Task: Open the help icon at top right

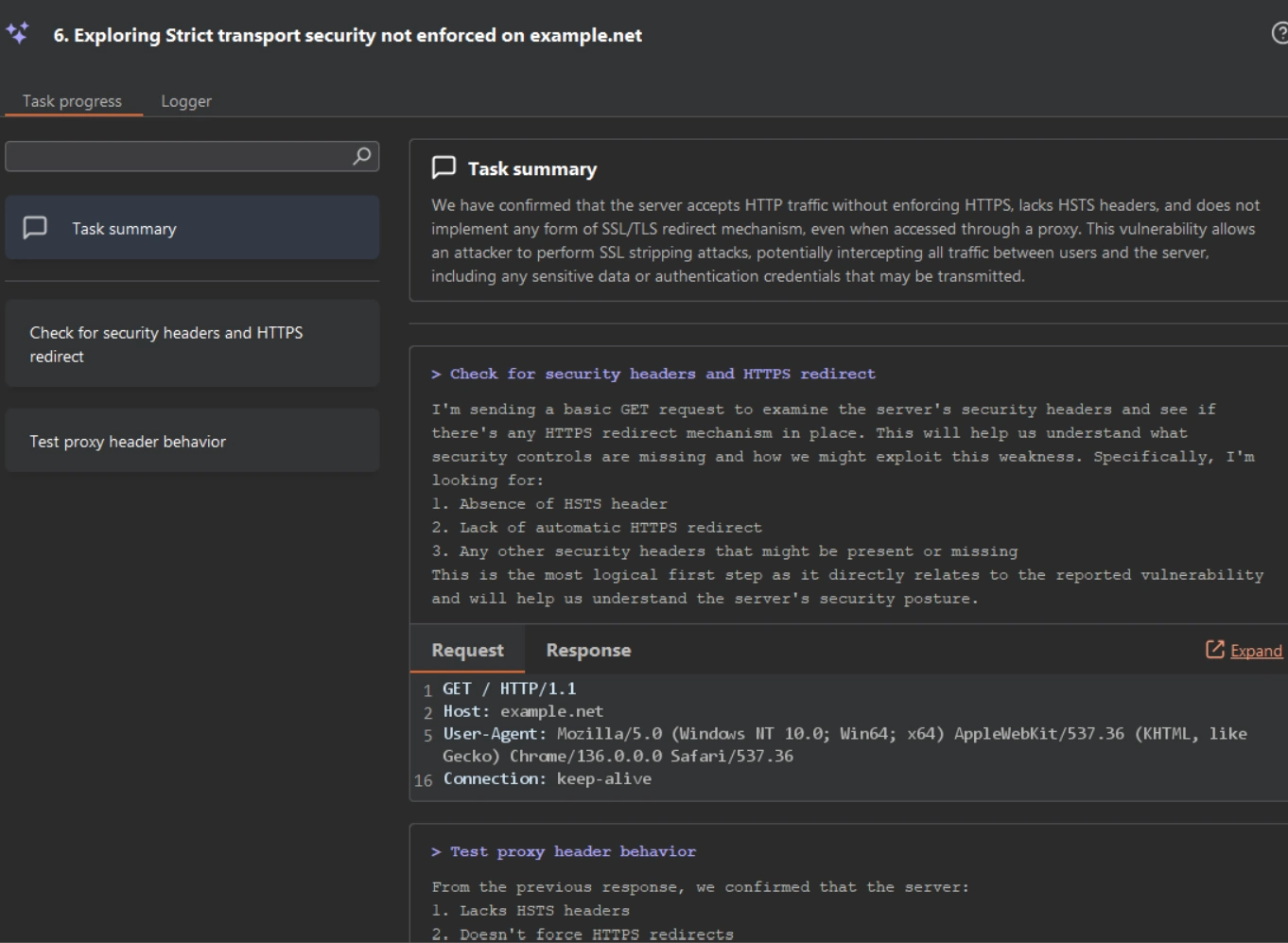Action: click(x=1280, y=34)
